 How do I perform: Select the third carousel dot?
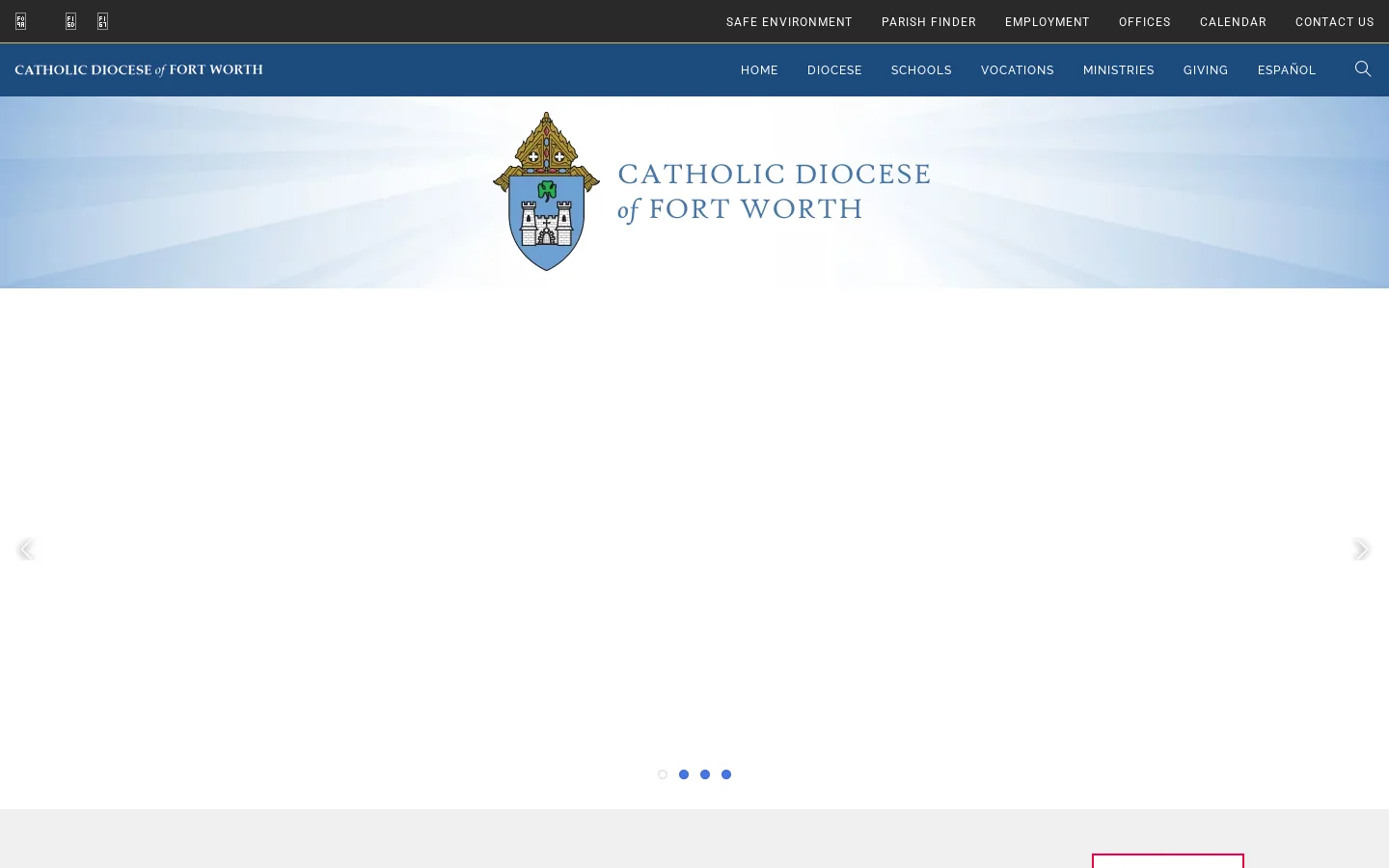(x=705, y=774)
